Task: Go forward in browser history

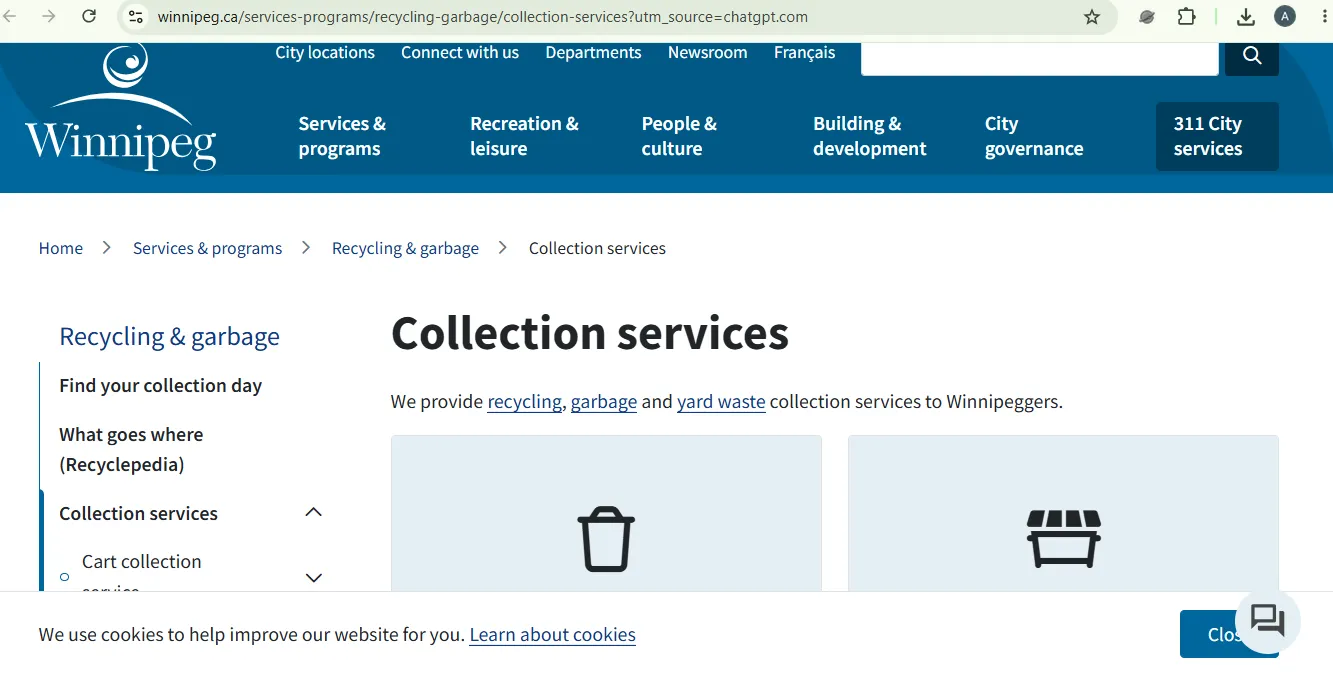Action: coord(48,16)
